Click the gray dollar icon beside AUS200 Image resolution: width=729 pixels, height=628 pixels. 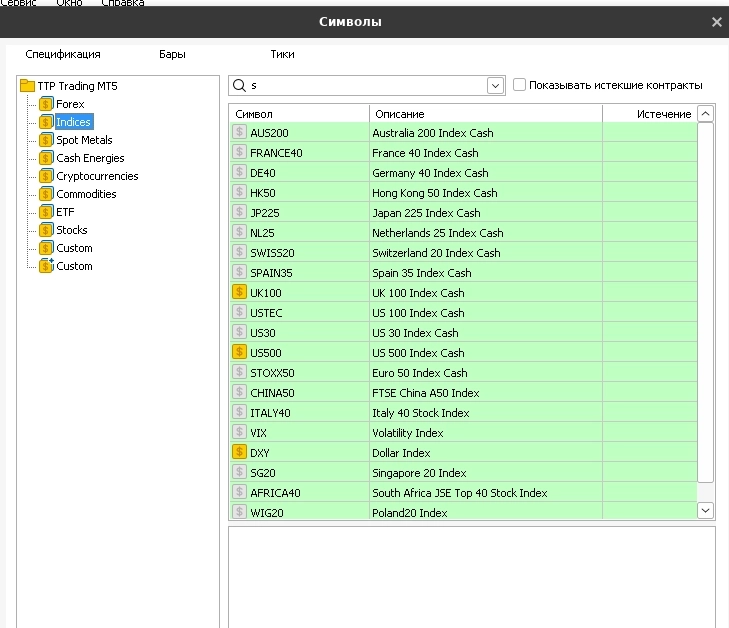239,132
